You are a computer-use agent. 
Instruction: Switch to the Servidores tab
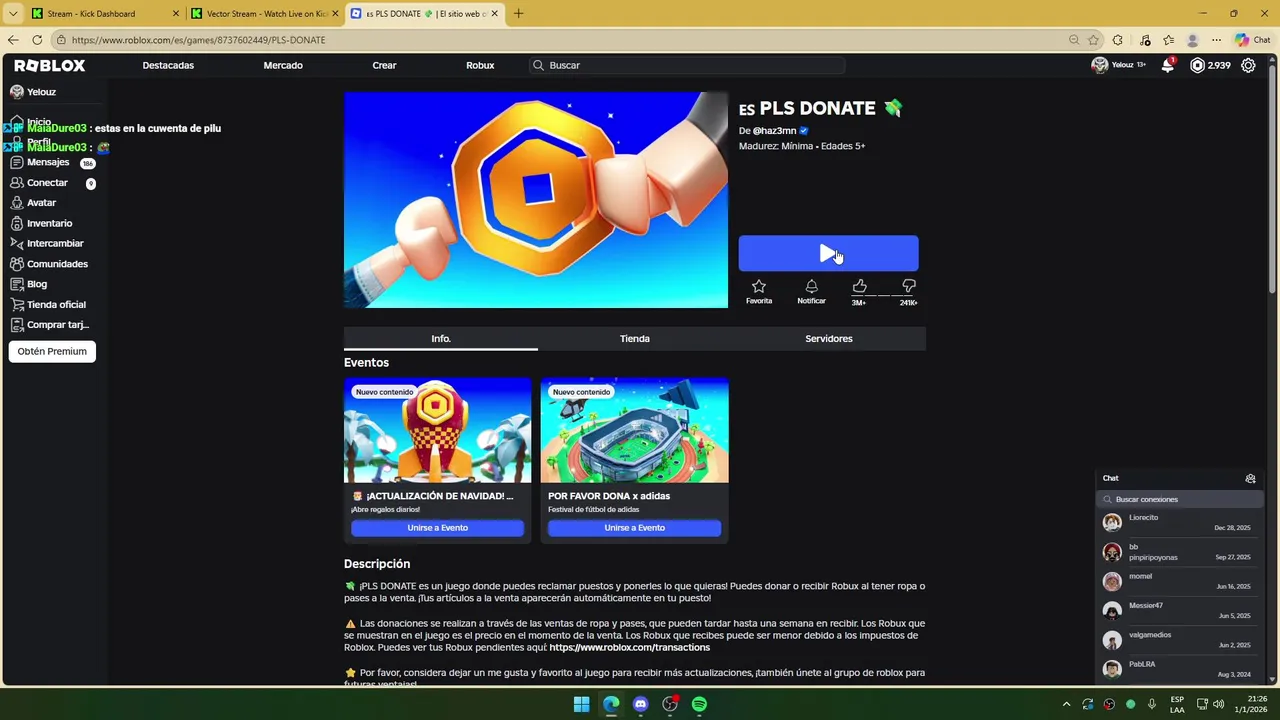coord(829,339)
